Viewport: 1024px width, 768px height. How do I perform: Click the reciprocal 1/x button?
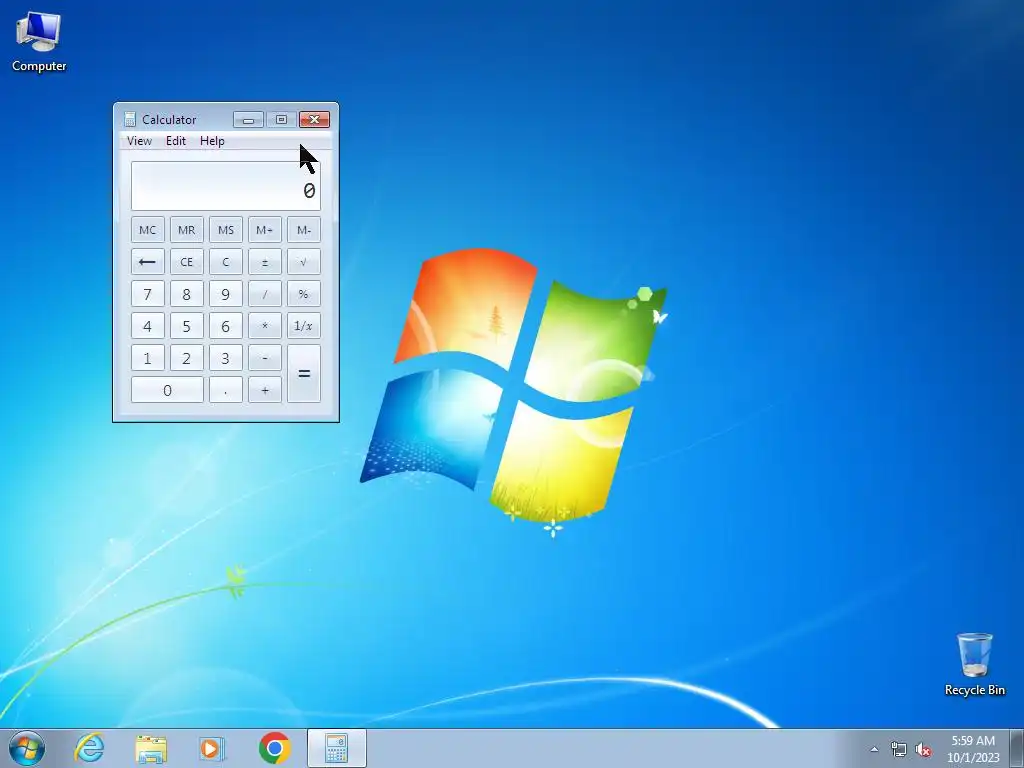tap(304, 326)
